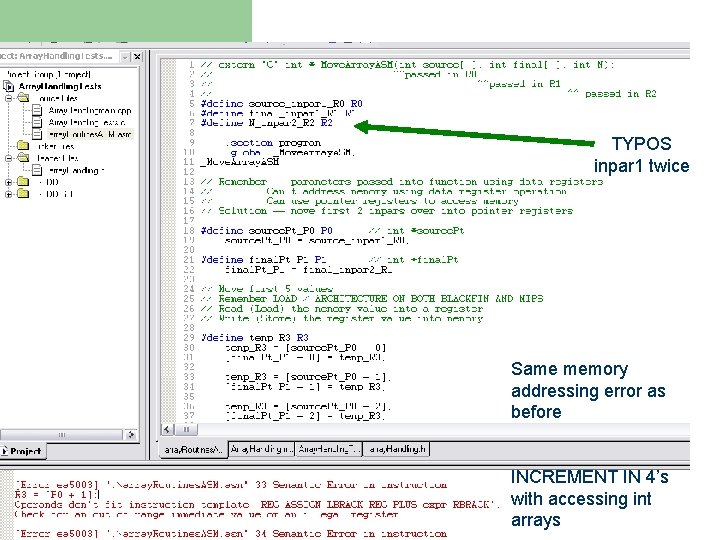The image size is (720, 540).
Task: Select the ArrayHandlingTests project node
Action: tap(60, 86)
